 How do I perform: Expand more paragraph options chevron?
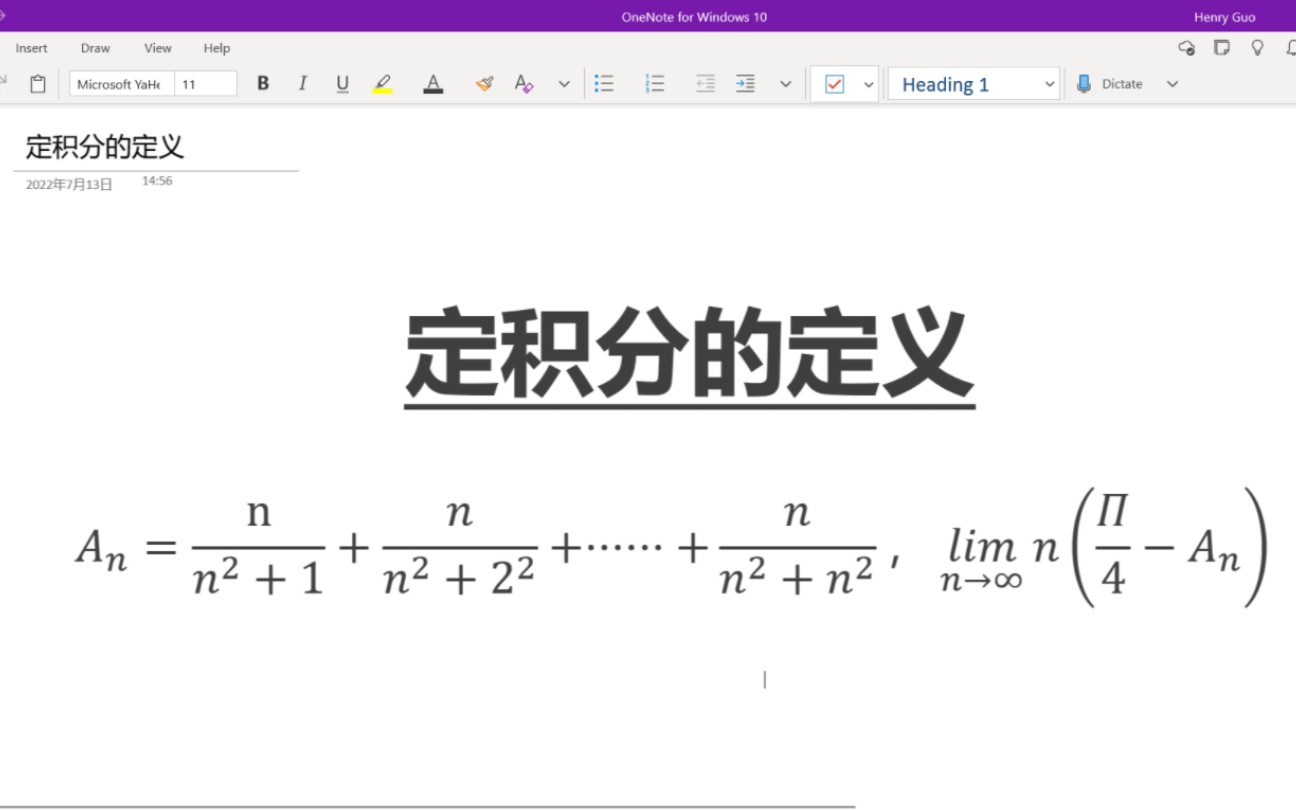786,84
